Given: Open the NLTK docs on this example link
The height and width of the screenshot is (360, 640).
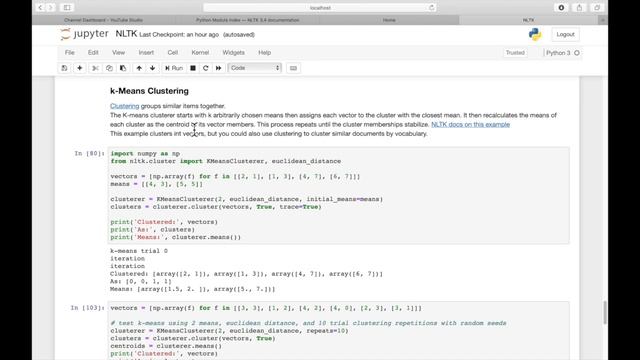Looking at the screenshot, I should [x=470, y=124].
